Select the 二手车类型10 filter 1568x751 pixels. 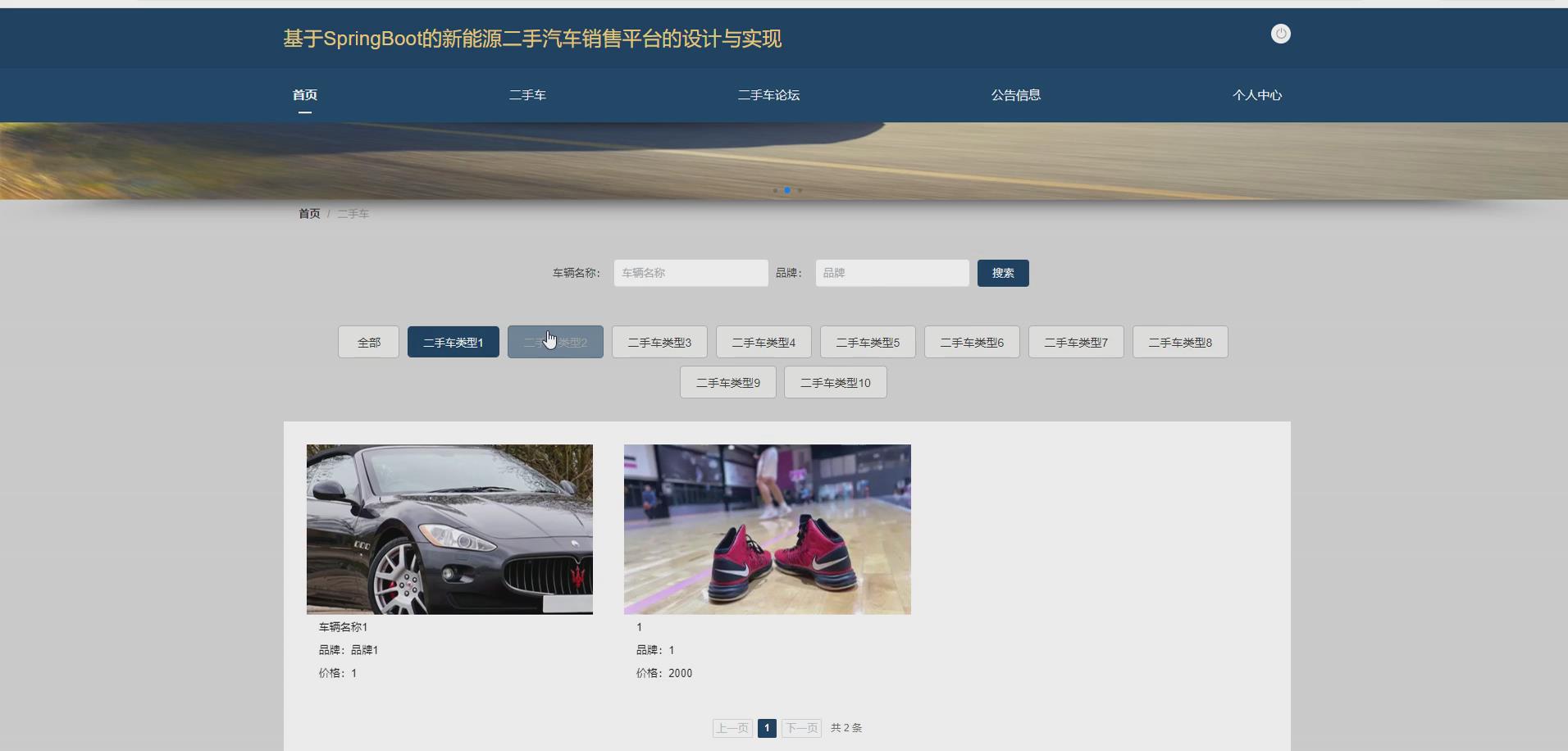pos(836,382)
